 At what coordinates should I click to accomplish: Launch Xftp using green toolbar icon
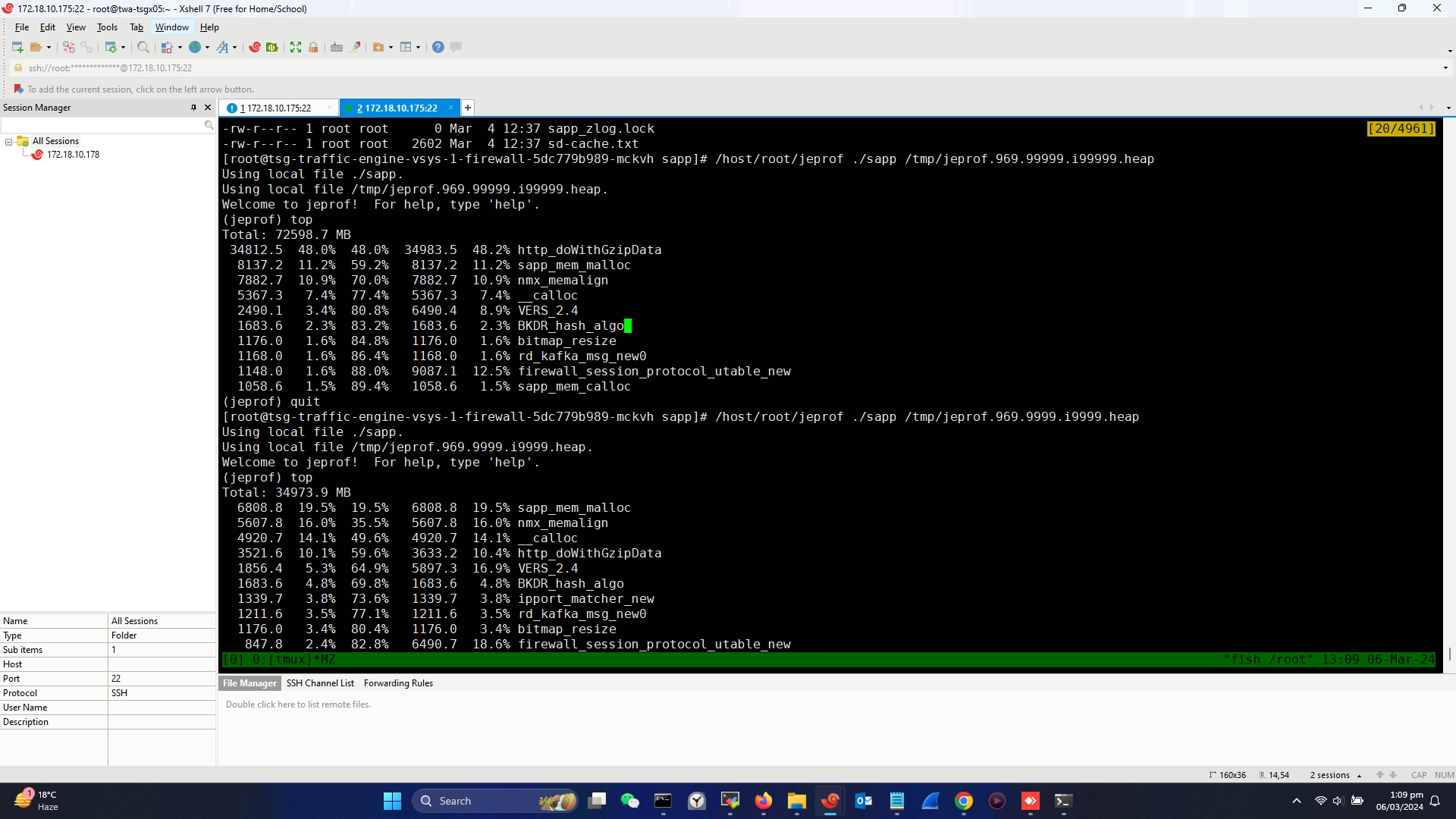click(272, 47)
